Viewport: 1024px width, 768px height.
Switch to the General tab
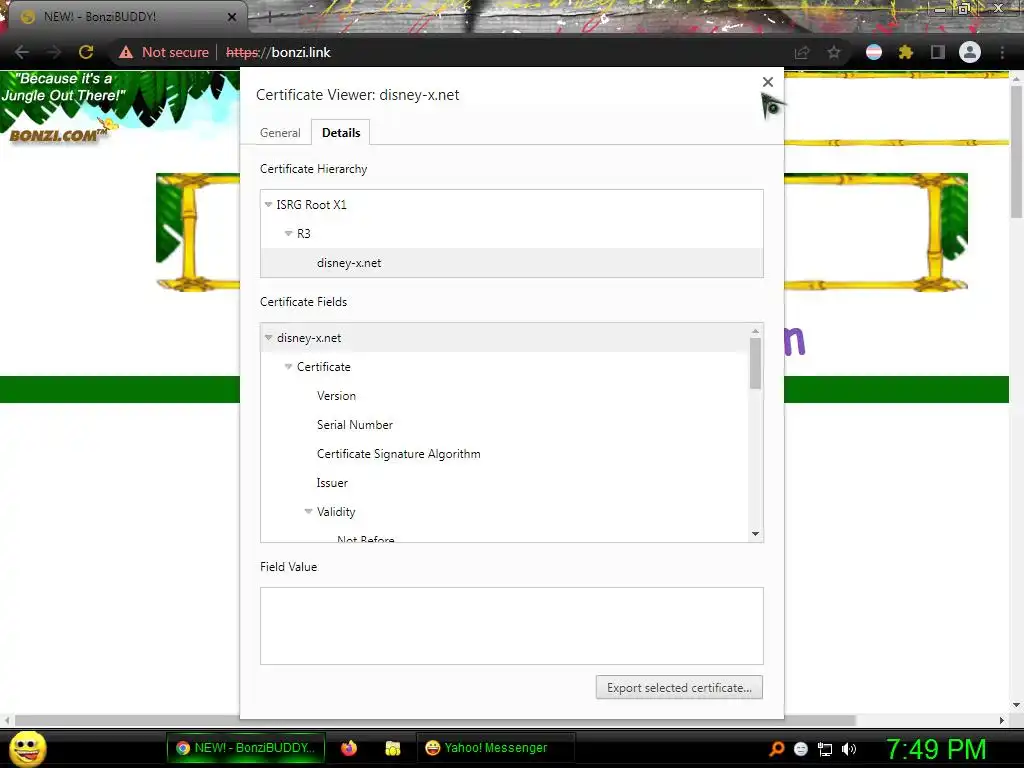click(x=280, y=133)
